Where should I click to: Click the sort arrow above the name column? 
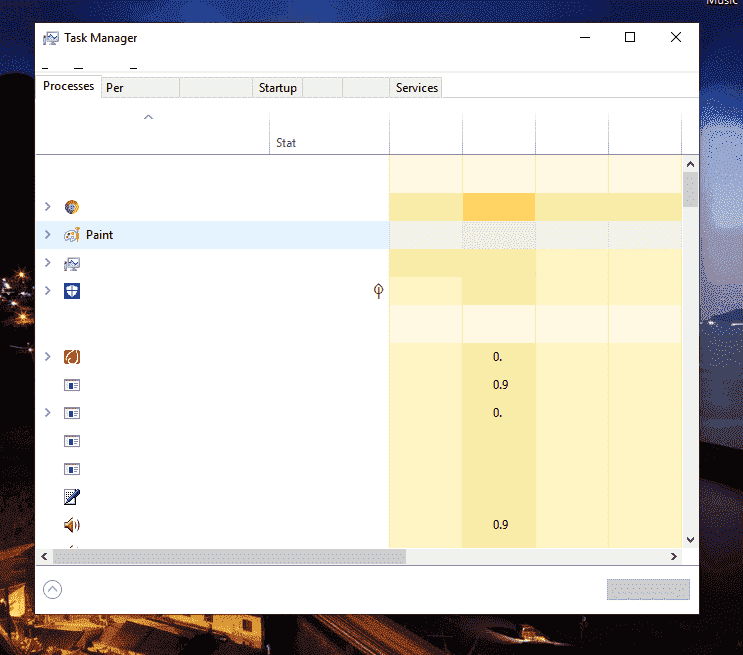[148, 117]
